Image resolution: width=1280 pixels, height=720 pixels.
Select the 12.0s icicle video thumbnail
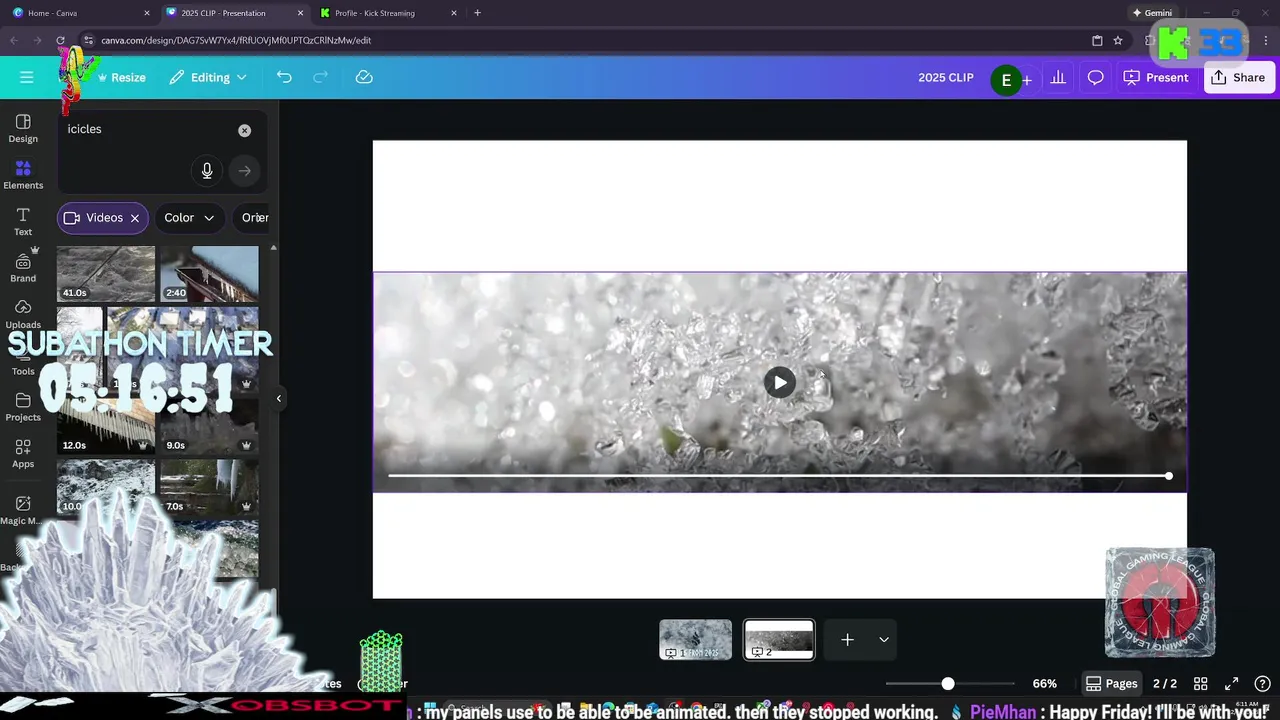(x=106, y=427)
